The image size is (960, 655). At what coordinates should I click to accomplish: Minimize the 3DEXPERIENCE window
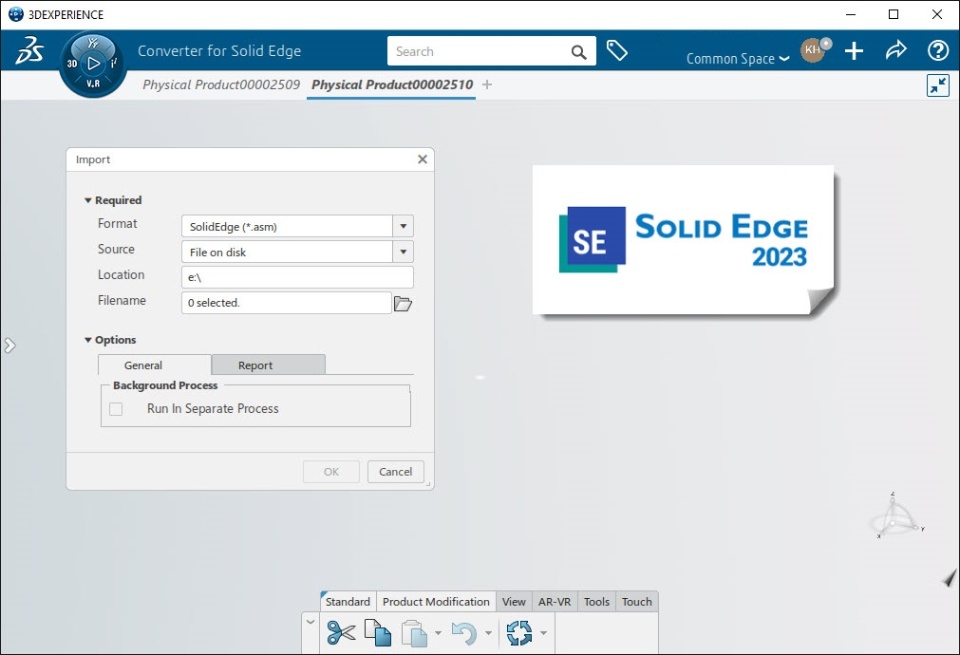pos(851,14)
